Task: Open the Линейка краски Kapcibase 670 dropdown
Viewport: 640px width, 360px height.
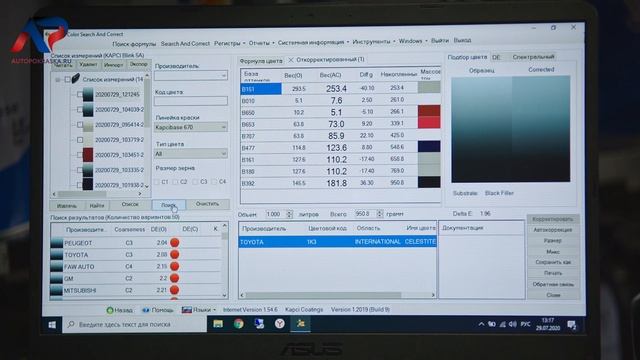Action: tap(191, 127)
